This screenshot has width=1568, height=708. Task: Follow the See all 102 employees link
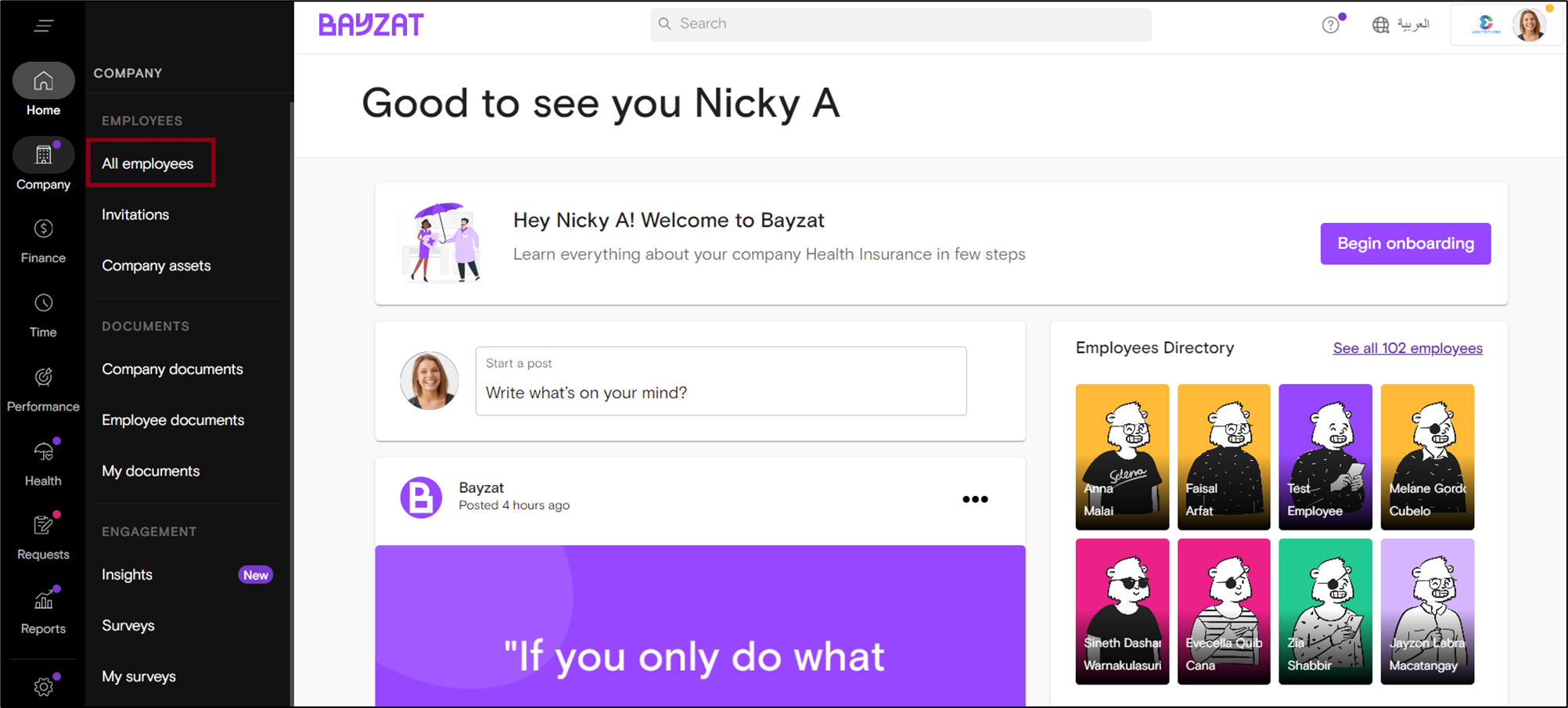coord(1408,348)
